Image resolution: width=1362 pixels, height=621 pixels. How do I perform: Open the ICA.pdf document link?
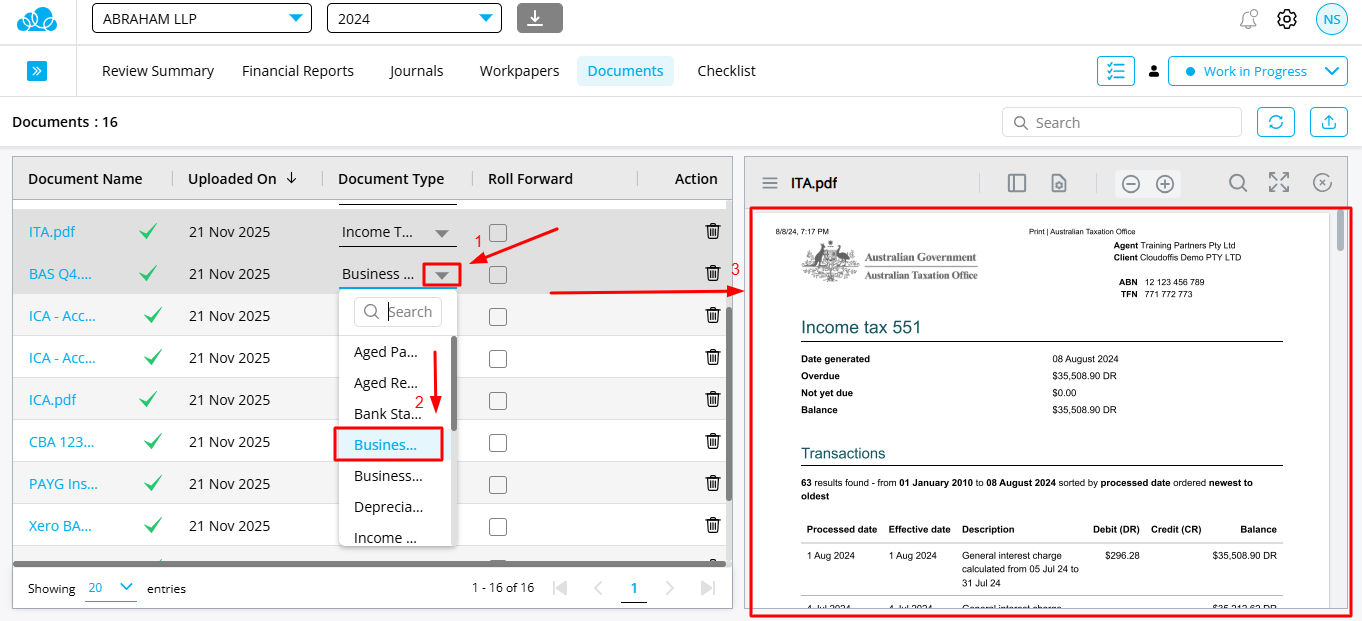point(53,400)
